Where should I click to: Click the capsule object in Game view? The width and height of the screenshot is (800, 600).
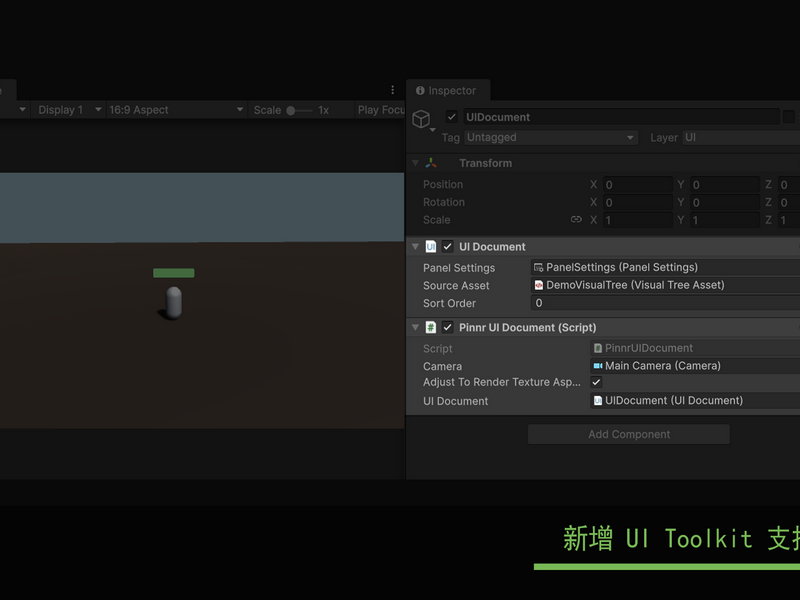[x=174, y=303]
